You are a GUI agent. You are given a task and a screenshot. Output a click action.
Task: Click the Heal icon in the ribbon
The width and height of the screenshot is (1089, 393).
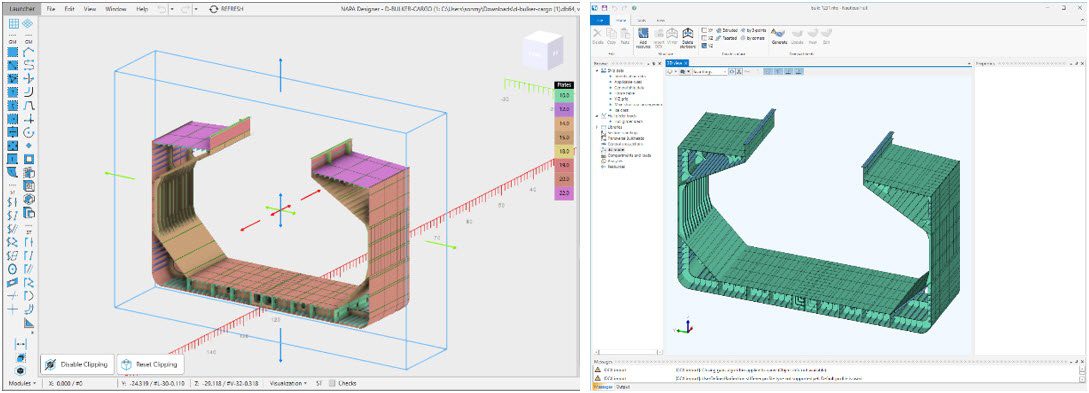[x=812, y=36]
